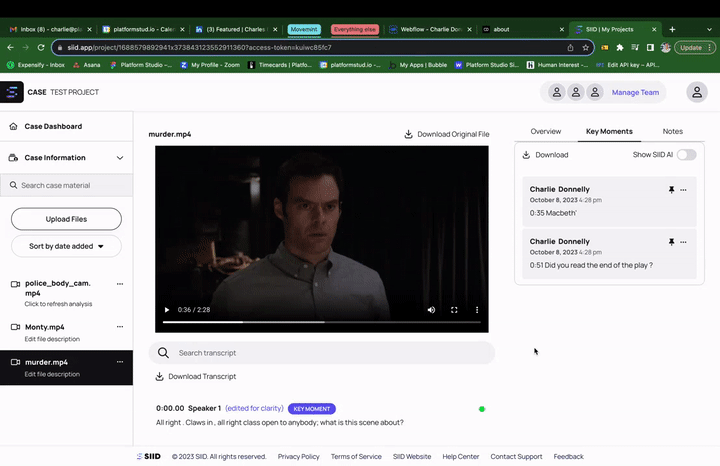
Task: Reload the page with browser refresh icon
Action: pyautogui.click(x=41, y=47)
